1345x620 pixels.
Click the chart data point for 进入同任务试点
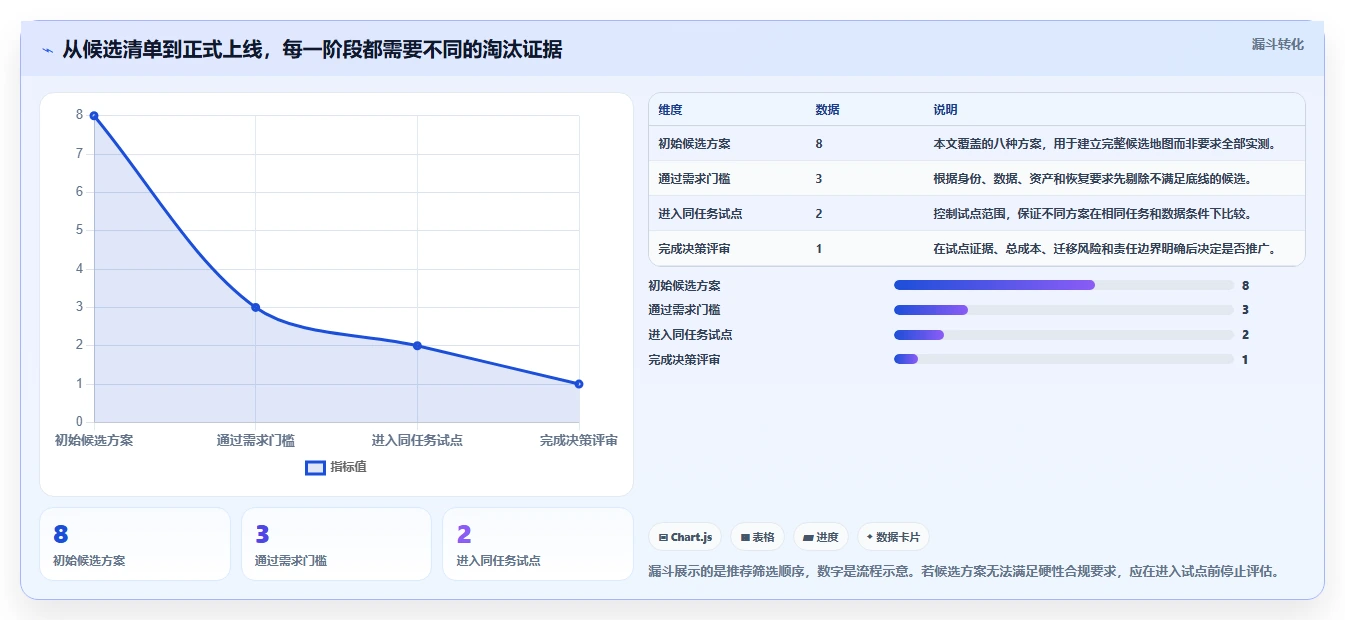tap(417, 346)
